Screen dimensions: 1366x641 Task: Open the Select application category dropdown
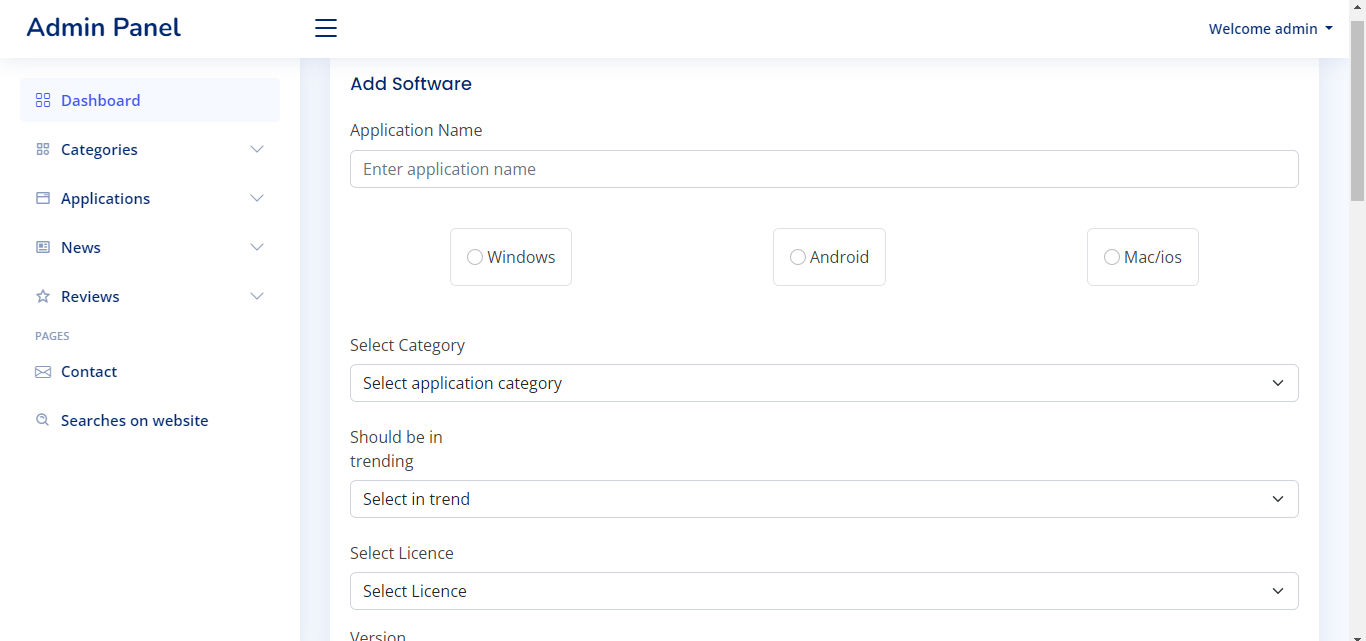(824, 383)
